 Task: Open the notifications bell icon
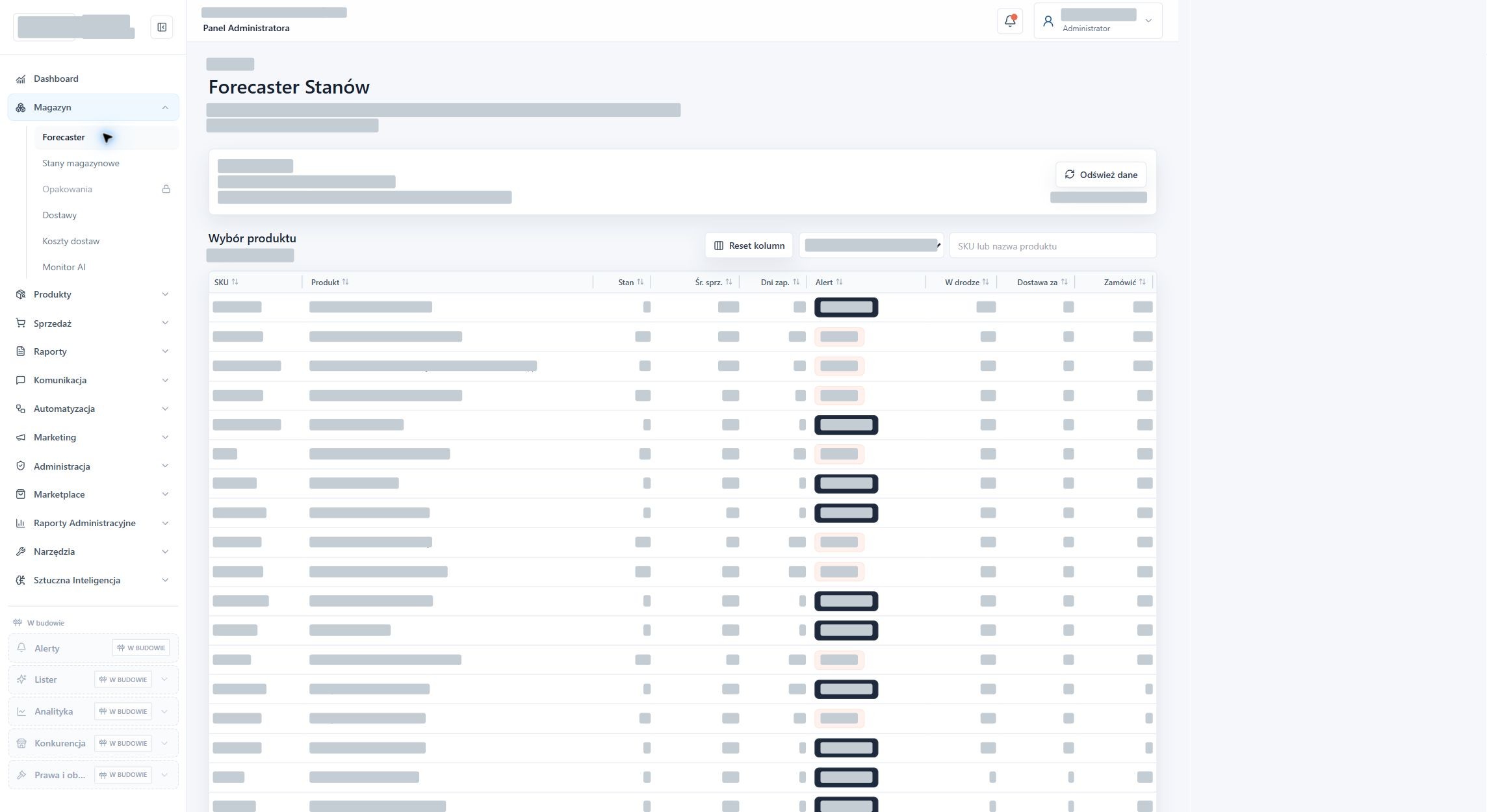click(x=1010, y=21)
